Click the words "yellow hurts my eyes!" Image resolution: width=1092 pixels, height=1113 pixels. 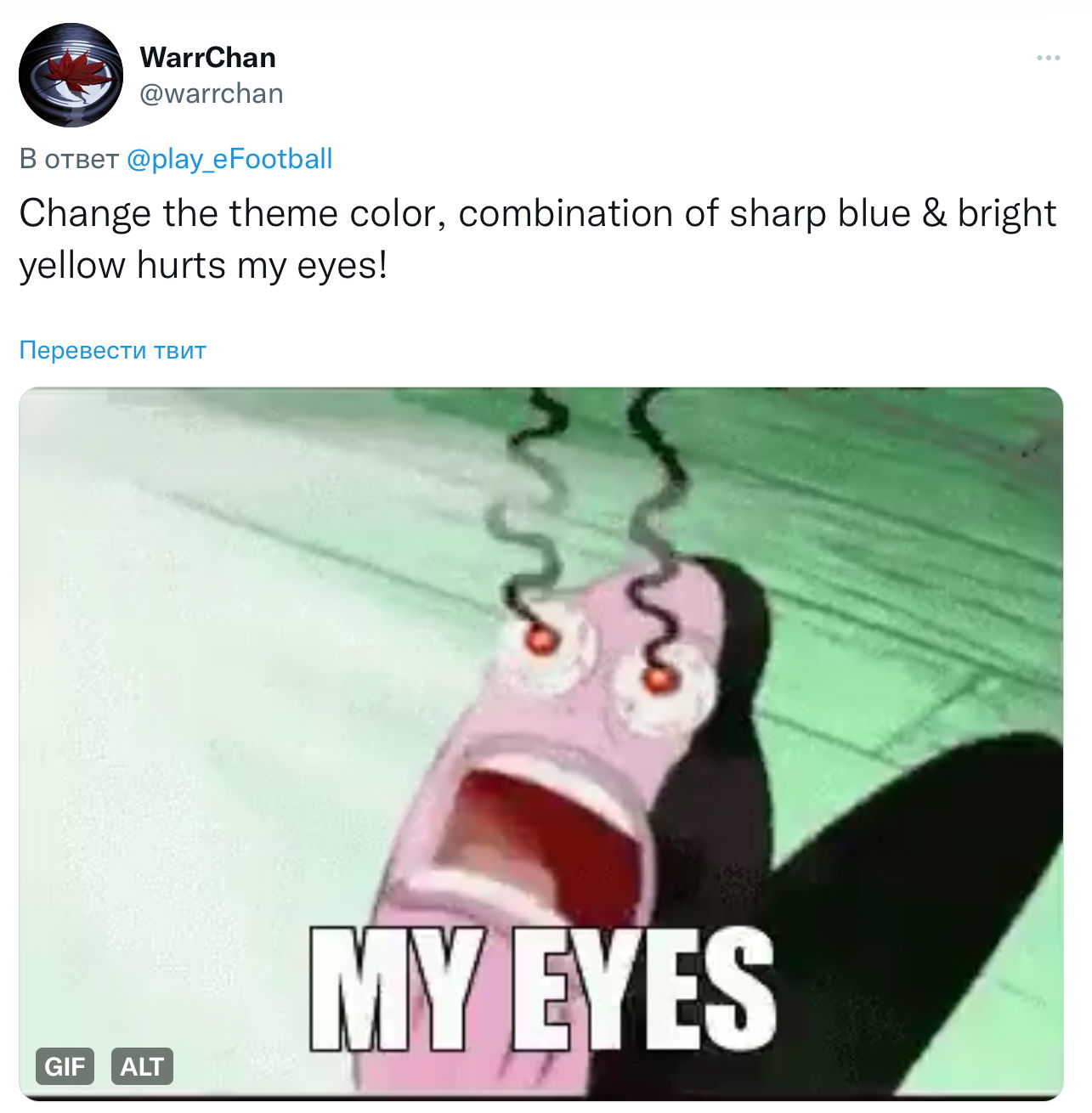pos(203,265)
